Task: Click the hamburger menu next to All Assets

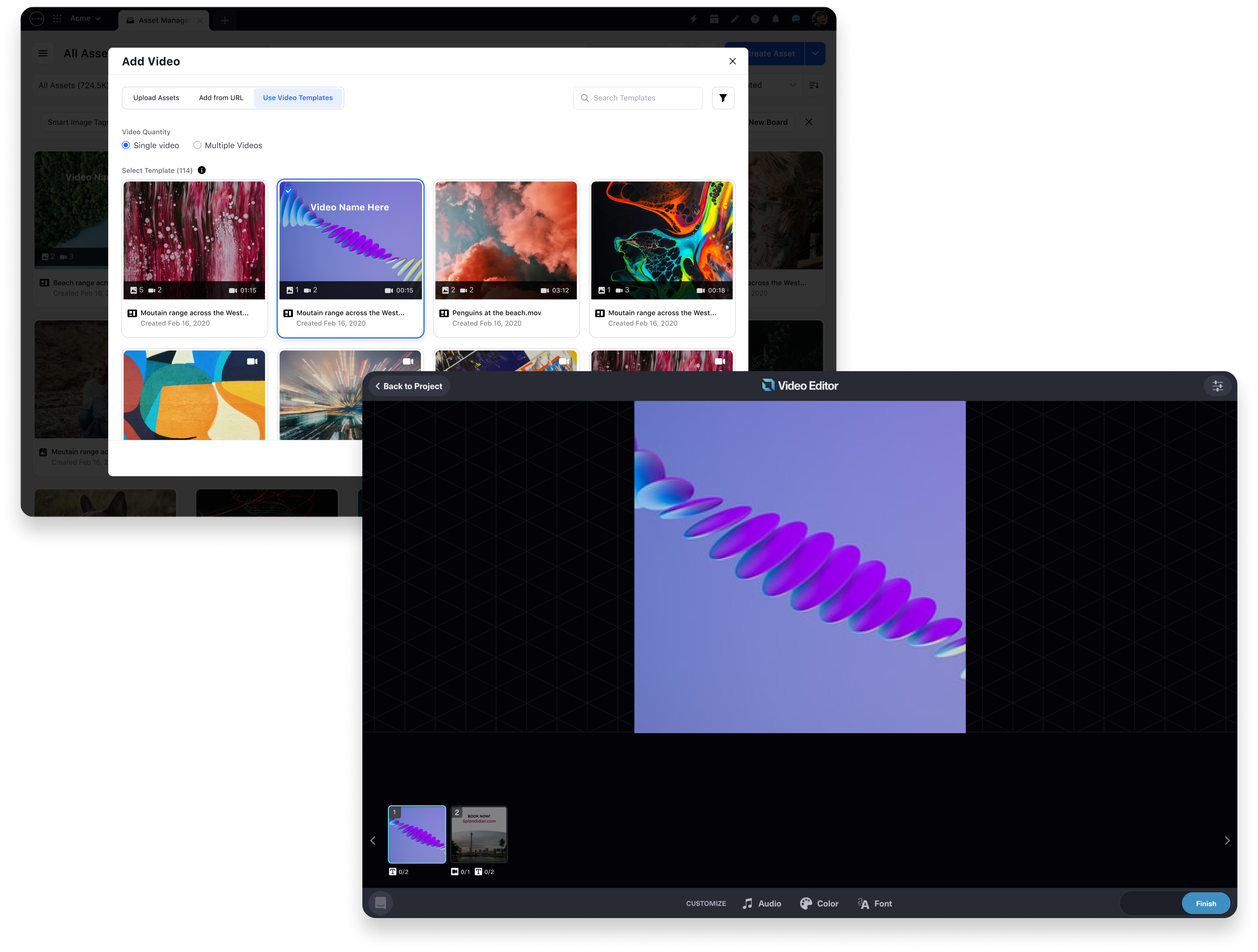Action: pos(43,54)
